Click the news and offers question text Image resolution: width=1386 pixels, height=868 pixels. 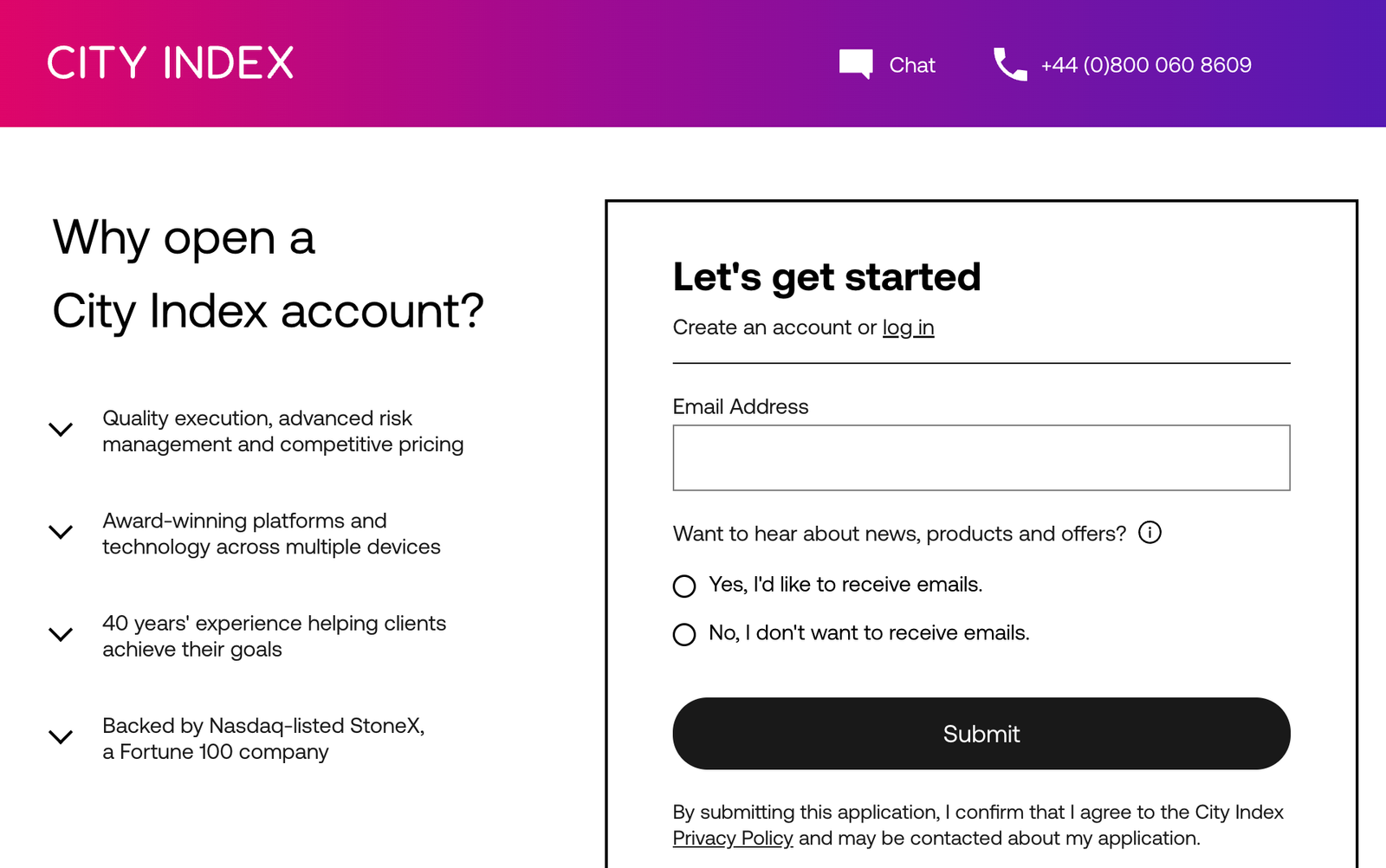pos(898,533)
